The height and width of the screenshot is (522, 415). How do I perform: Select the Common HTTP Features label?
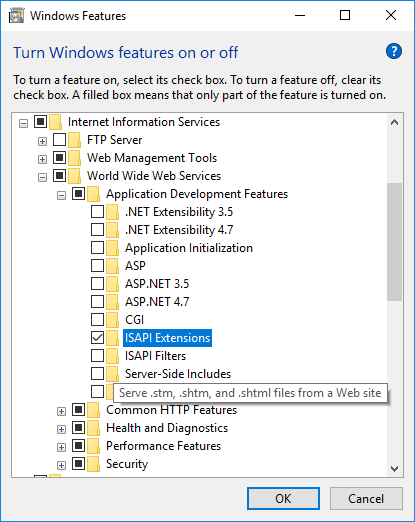171,410
